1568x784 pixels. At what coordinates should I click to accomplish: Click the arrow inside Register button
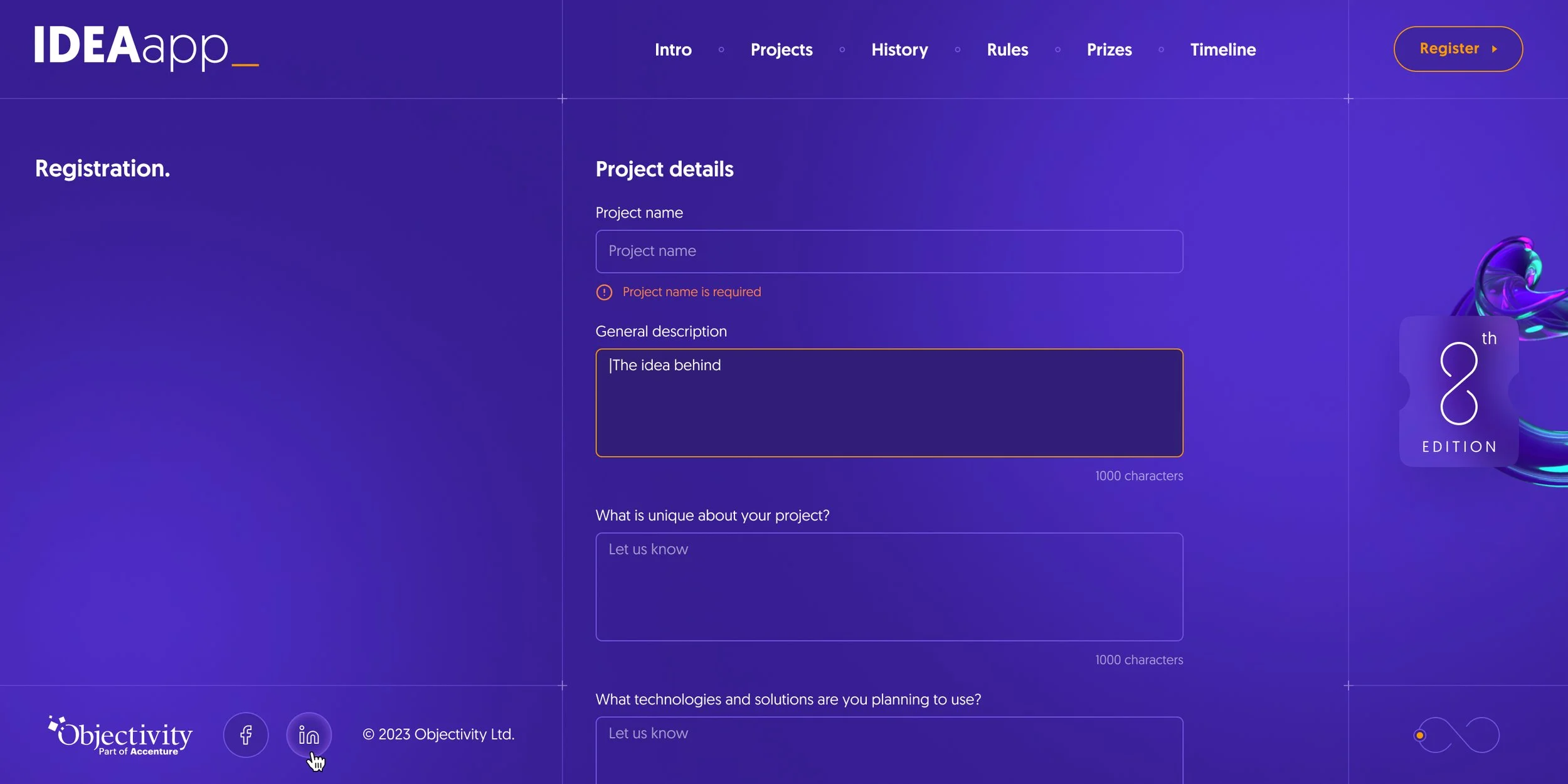point(1495,49)
